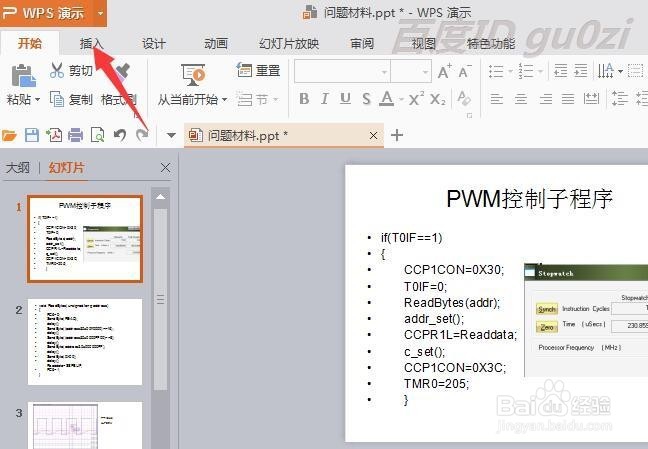Toggle subscript X₂
Viewport: 648px width, 449px height.
[438, 99]
